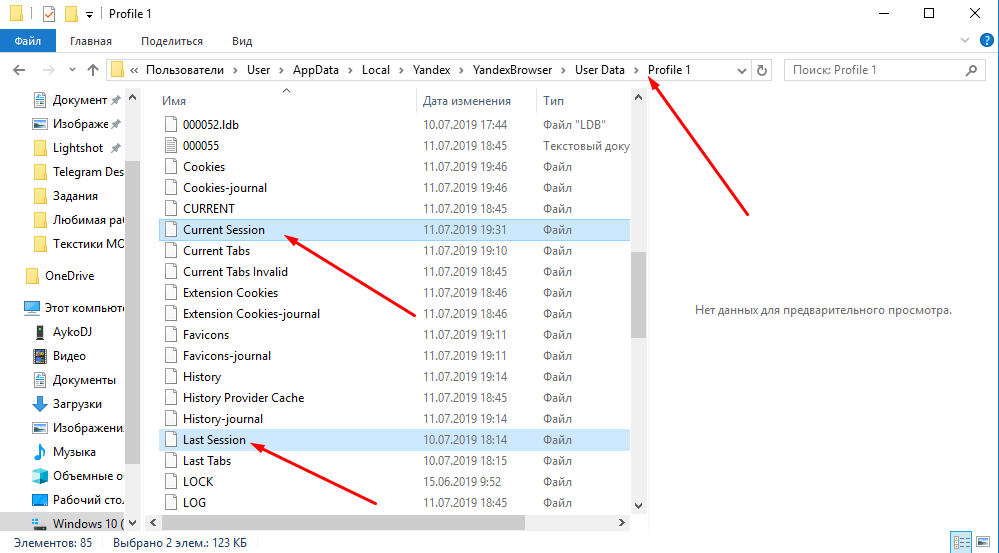Click the search magnifier icon
The height and width of the screenshot is (553, 999).
pyautogui.click(x=970, y=70)
